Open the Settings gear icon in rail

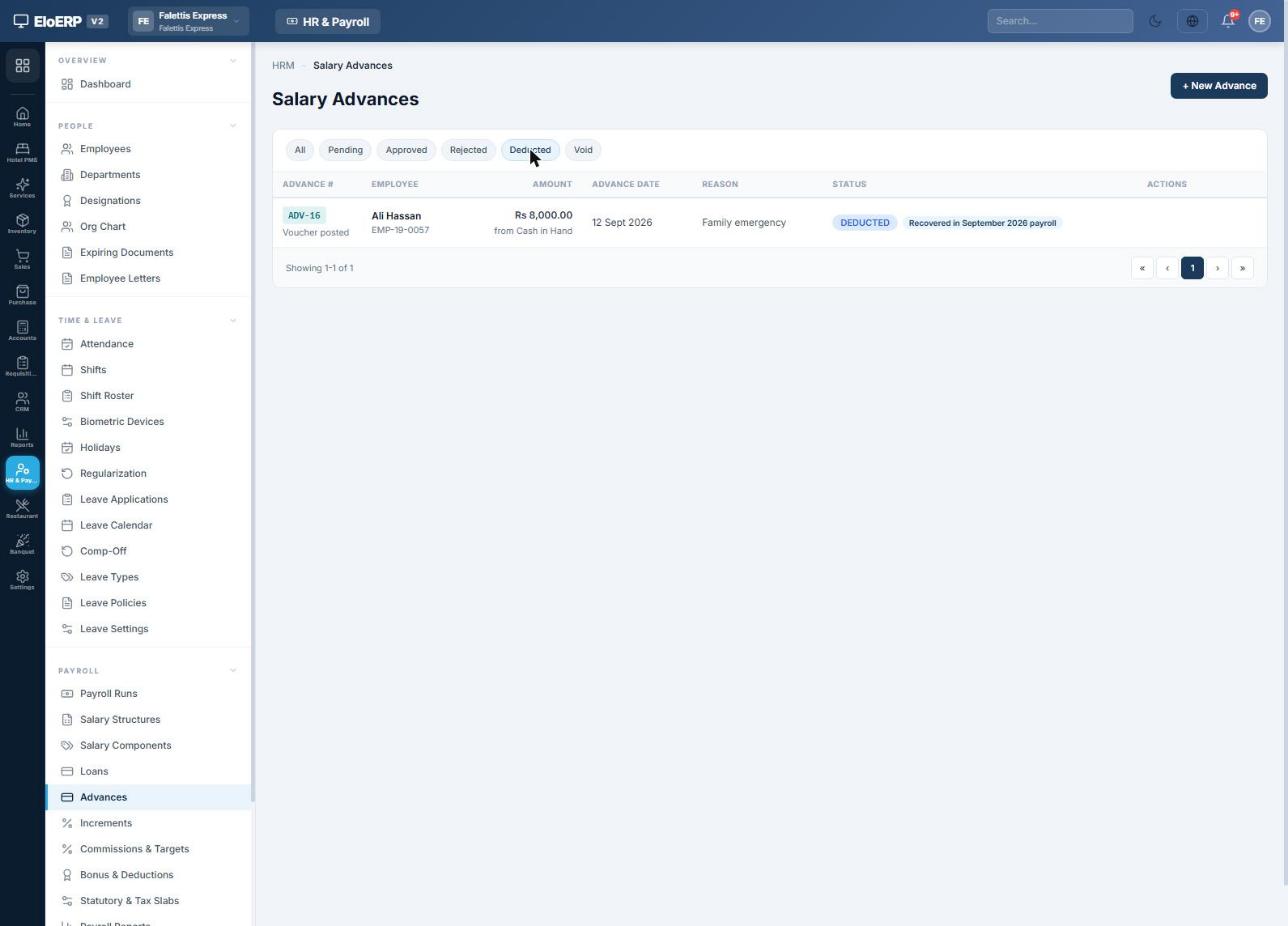22,580
